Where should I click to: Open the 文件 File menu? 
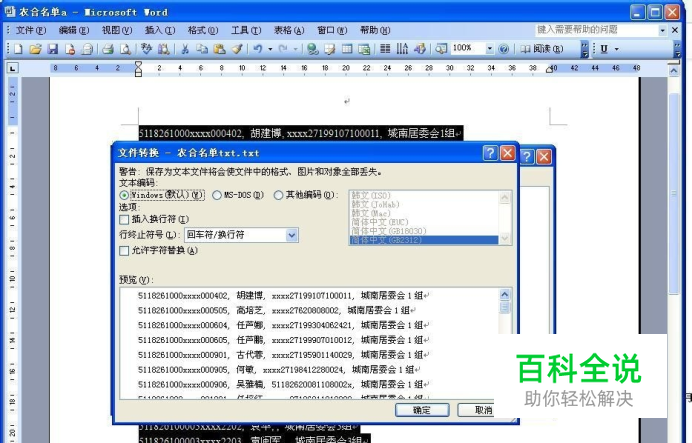click(x=30, y=30)
